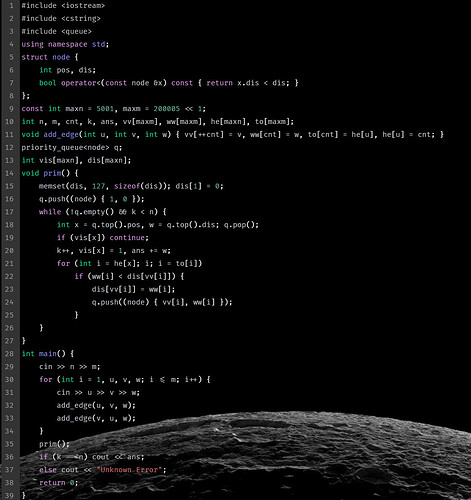The image size is (471, 500).
Task: Click 'q.push((node) { 1, 0 });' line
Action: pyautogui.click(x=92, y=199)
